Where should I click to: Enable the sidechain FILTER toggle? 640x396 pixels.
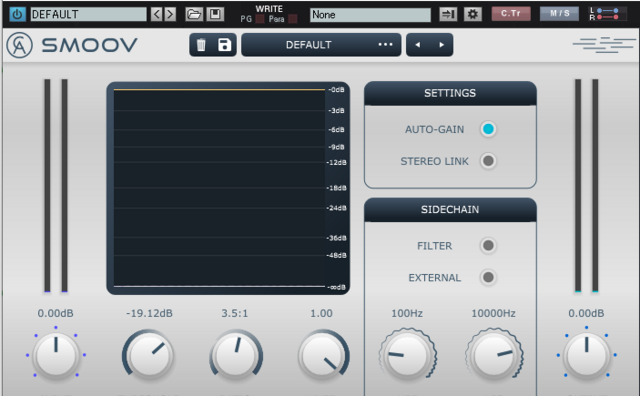[488, 246]
